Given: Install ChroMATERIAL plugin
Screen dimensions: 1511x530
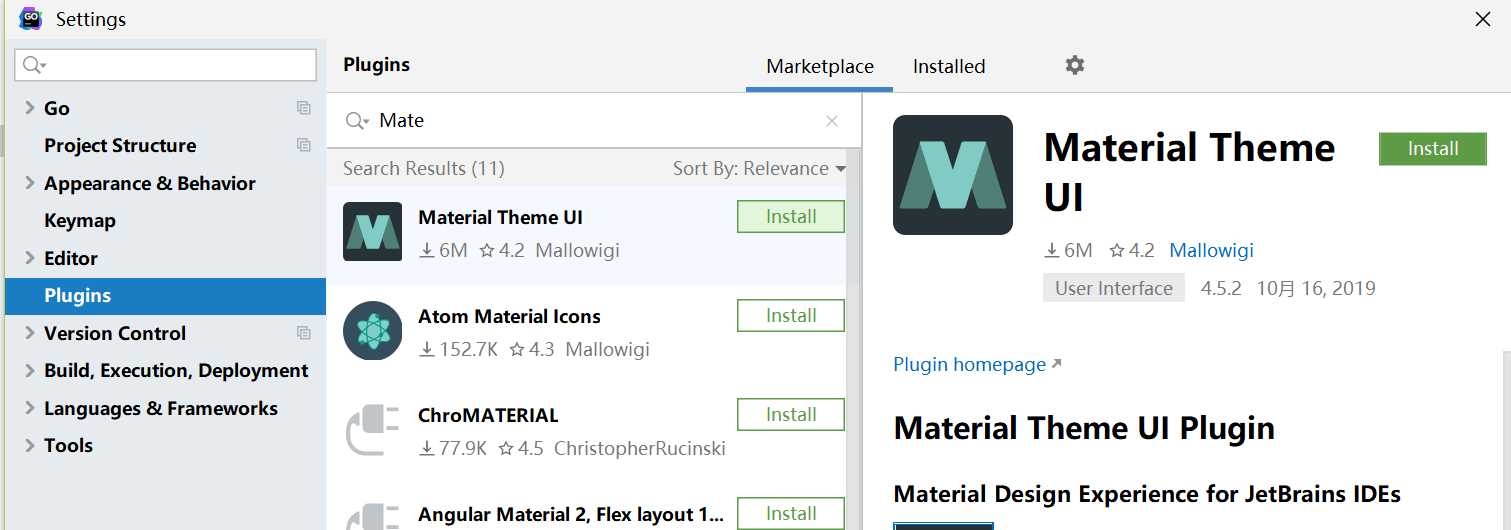Looking at the screenshot, I should 791,414.
